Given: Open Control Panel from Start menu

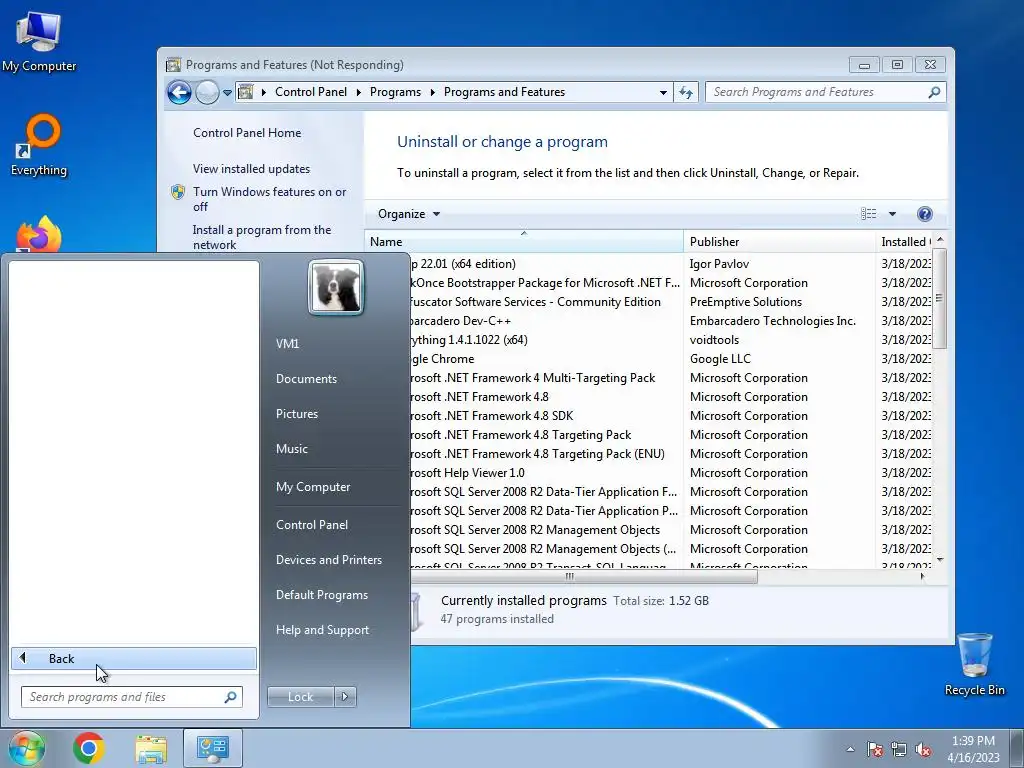Looking at the screenshot, I should [x=312, y=525].
